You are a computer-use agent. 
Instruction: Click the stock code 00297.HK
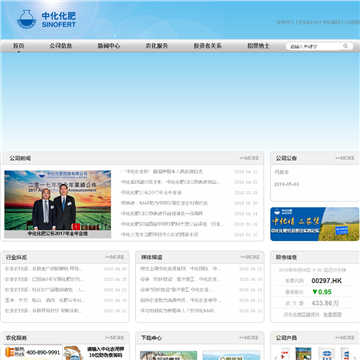pyautogui.click(x=327, y=281)
